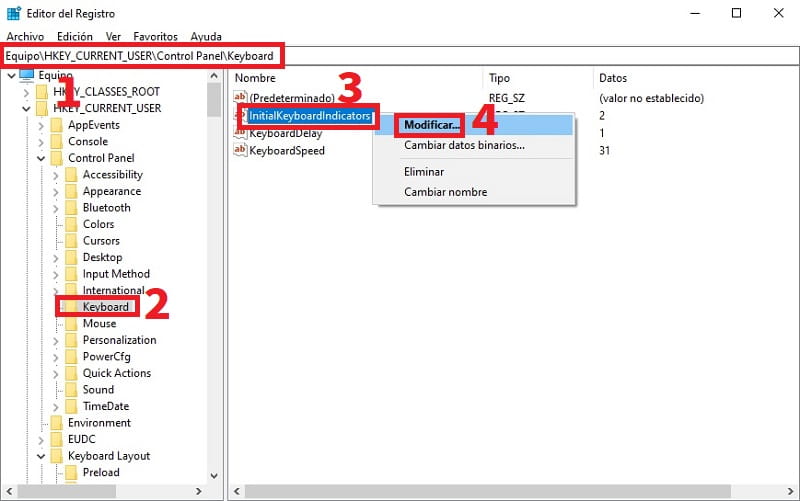The width and height of the screenshot is (800, 501).
Task: Click the Environment folder icon
Action: tap(56, 423)
